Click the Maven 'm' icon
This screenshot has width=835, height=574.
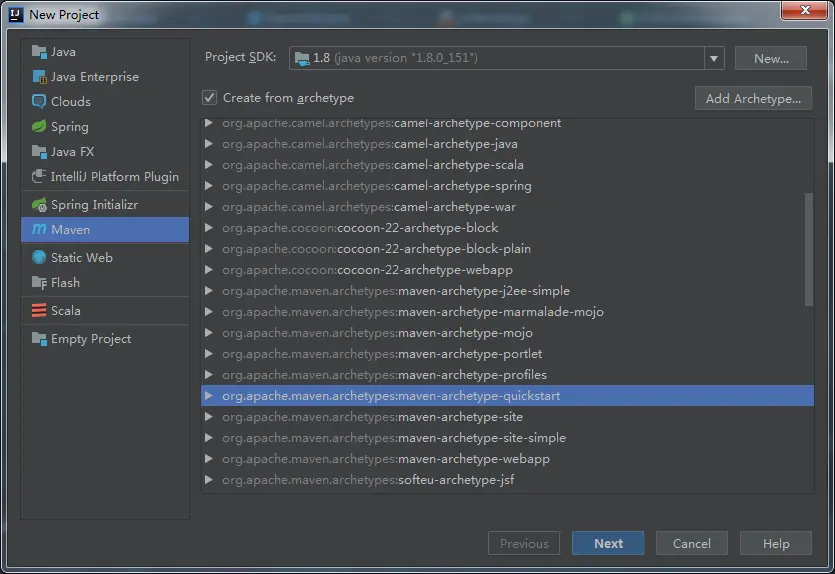39,229
